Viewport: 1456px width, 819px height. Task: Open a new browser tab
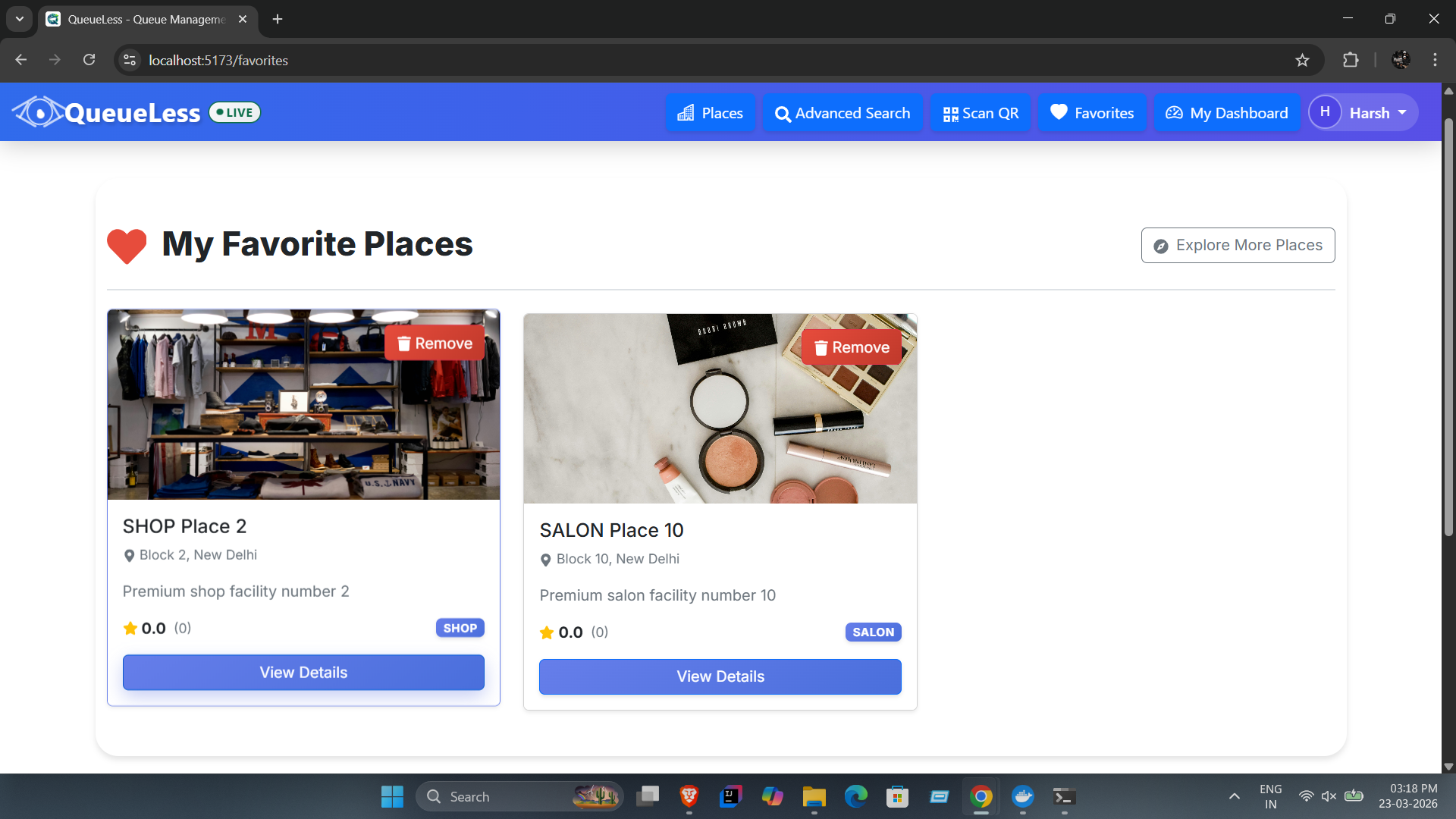[278, 19]
